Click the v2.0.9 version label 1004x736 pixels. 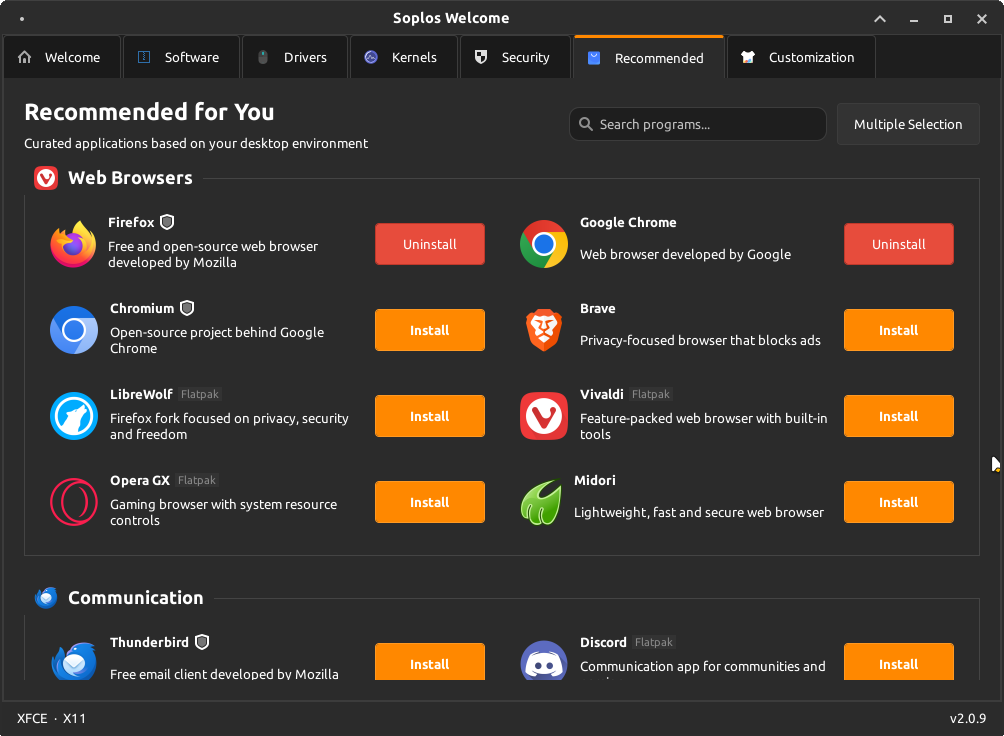(x=968, y=718)
